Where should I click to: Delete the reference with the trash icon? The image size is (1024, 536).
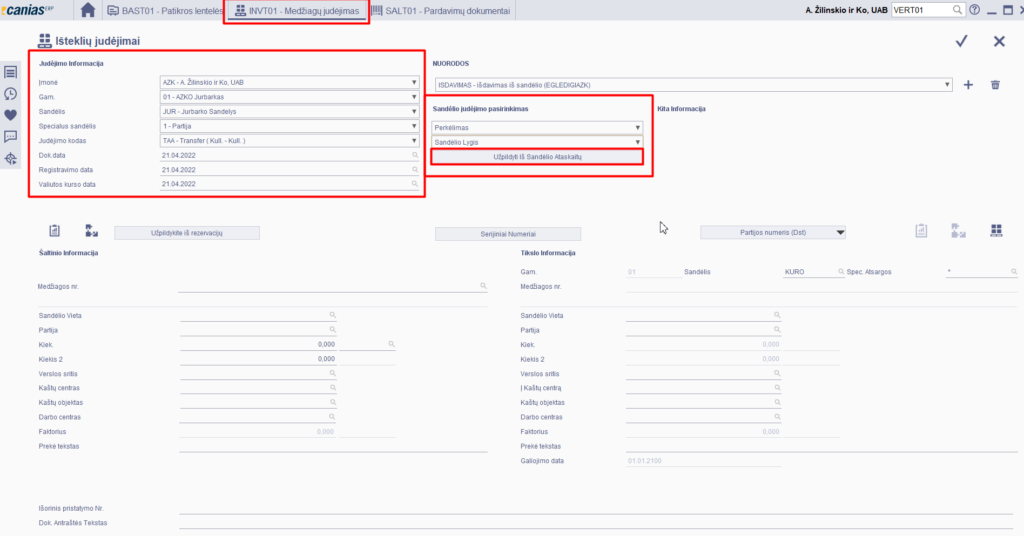pos(995,85)
